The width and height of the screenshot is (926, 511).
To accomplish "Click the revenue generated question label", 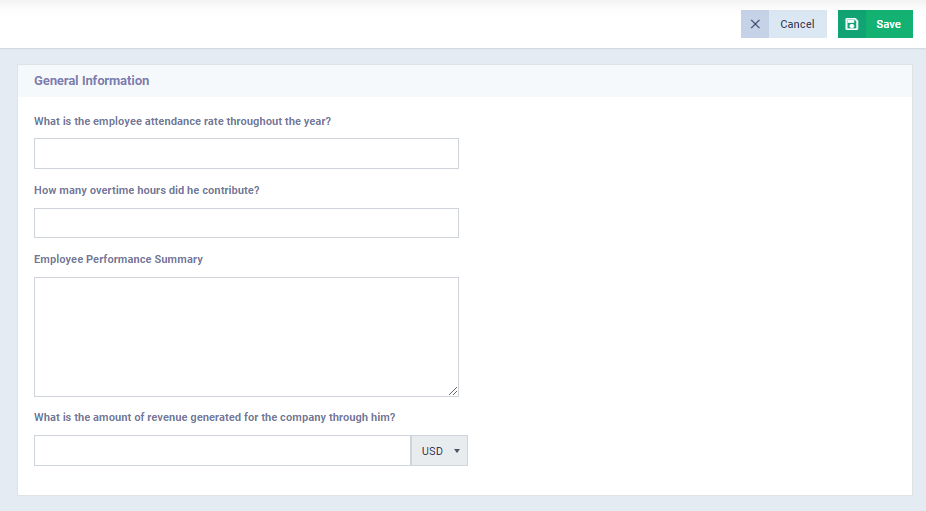I will [x=214, y=417].
